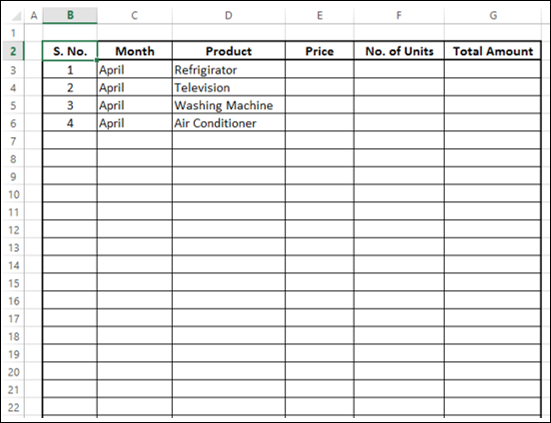Click the No. of Units header cell
Viewport: 551px width, 423px height.
[399, 51]
